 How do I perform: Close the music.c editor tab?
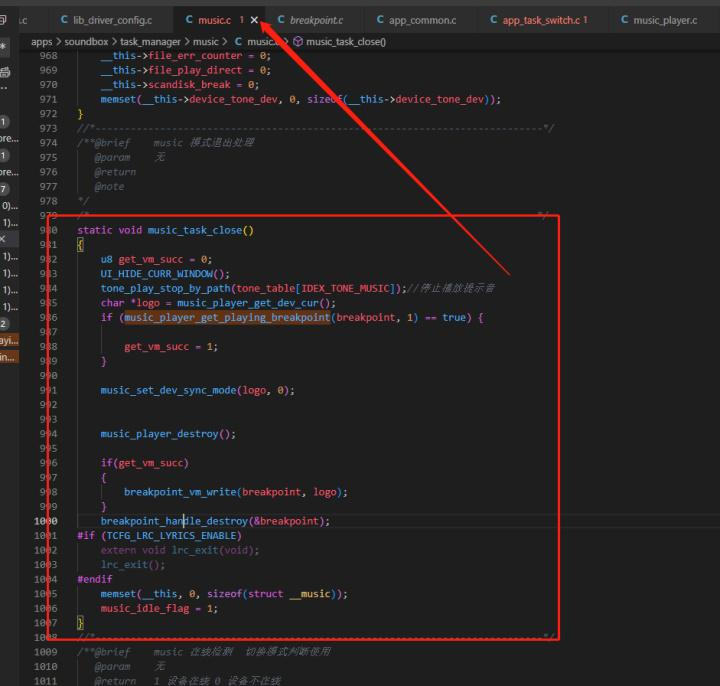[254, 20]
